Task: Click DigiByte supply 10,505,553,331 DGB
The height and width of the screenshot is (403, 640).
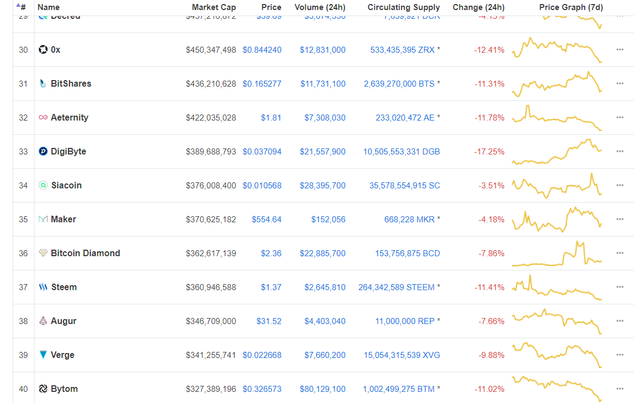Action: (x=402, y=151)
